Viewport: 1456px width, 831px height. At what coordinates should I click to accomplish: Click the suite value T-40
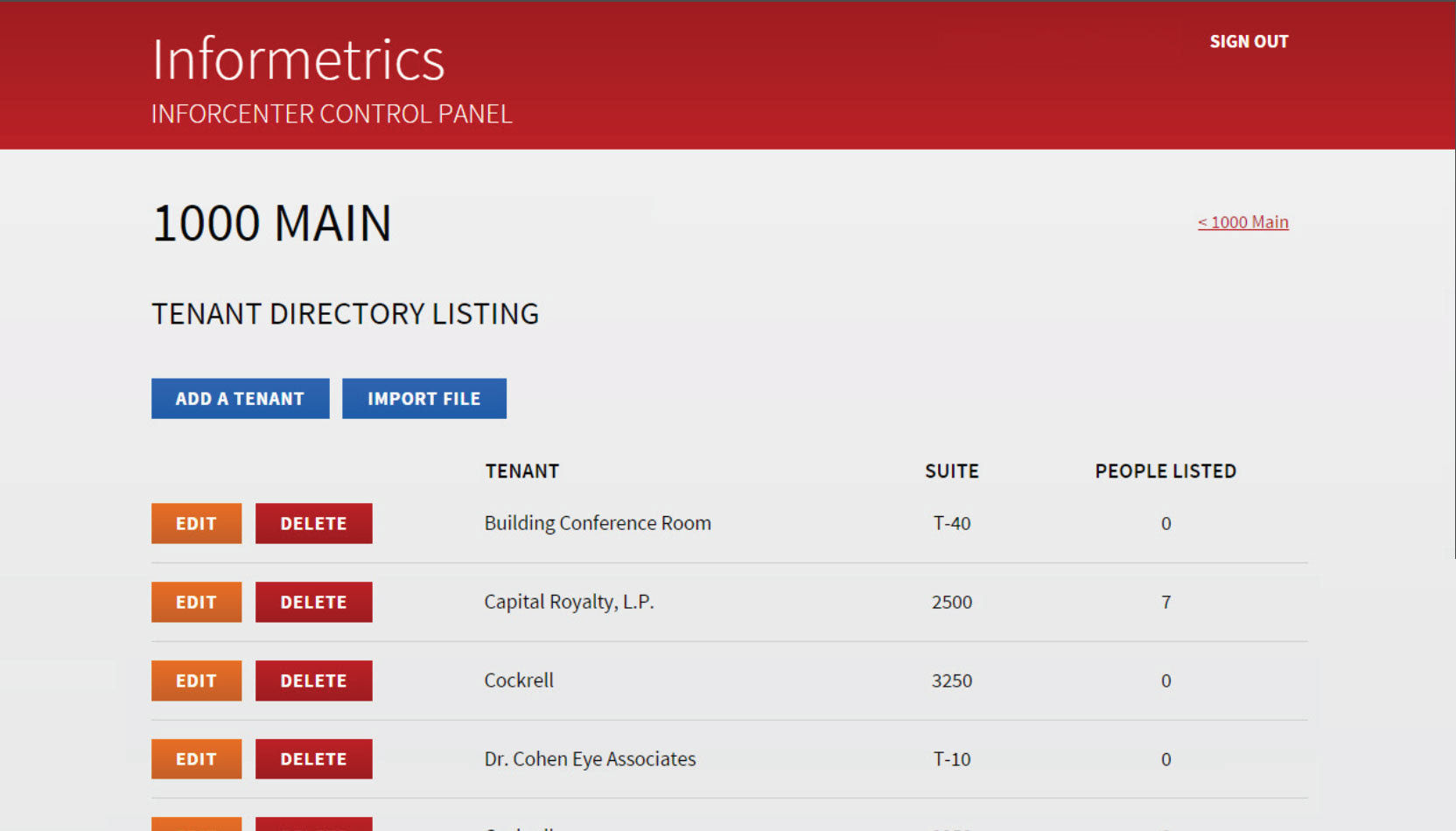pos(952,523)
